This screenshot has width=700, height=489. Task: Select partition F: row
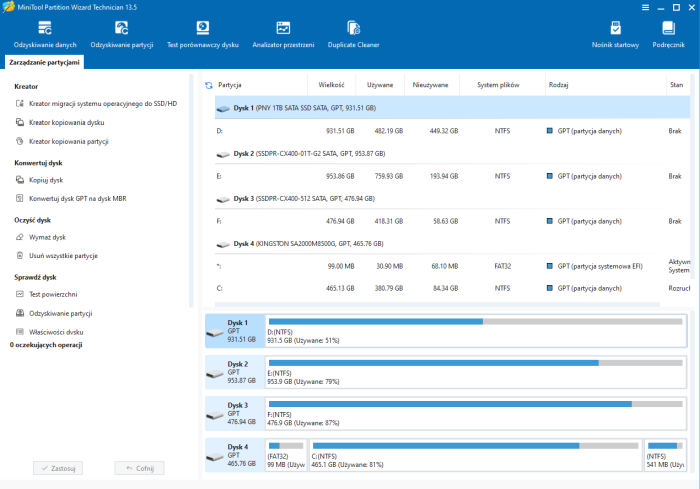pos(452,221)
